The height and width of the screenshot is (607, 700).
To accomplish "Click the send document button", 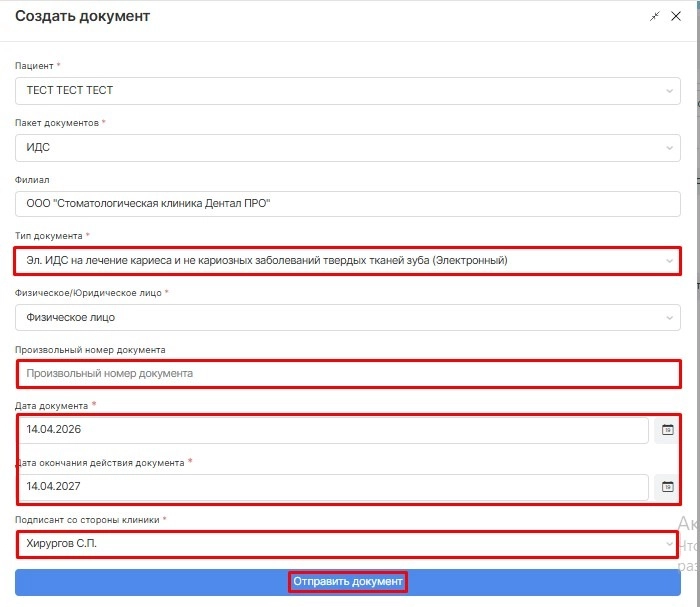I will (x=348, y=582).
